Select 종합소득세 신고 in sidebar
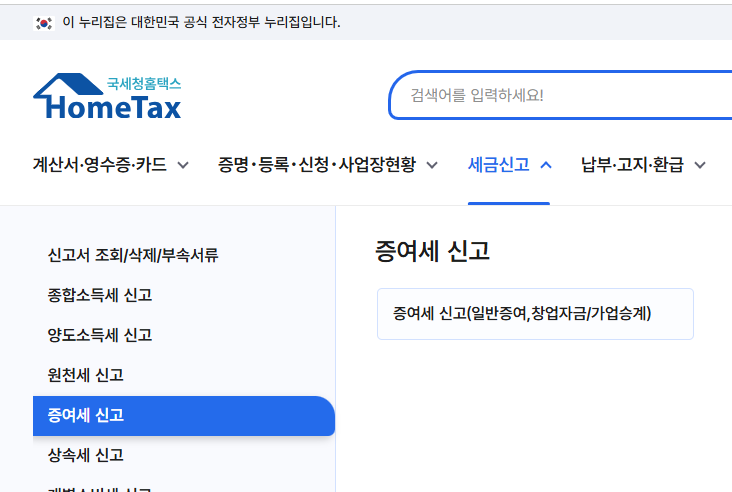 click(100, 295)
